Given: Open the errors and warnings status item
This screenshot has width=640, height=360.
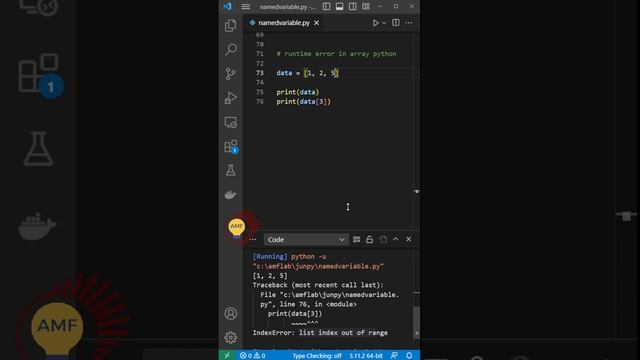Looking at the screenshot, I should pyautogui.click(x=252, y=356).
